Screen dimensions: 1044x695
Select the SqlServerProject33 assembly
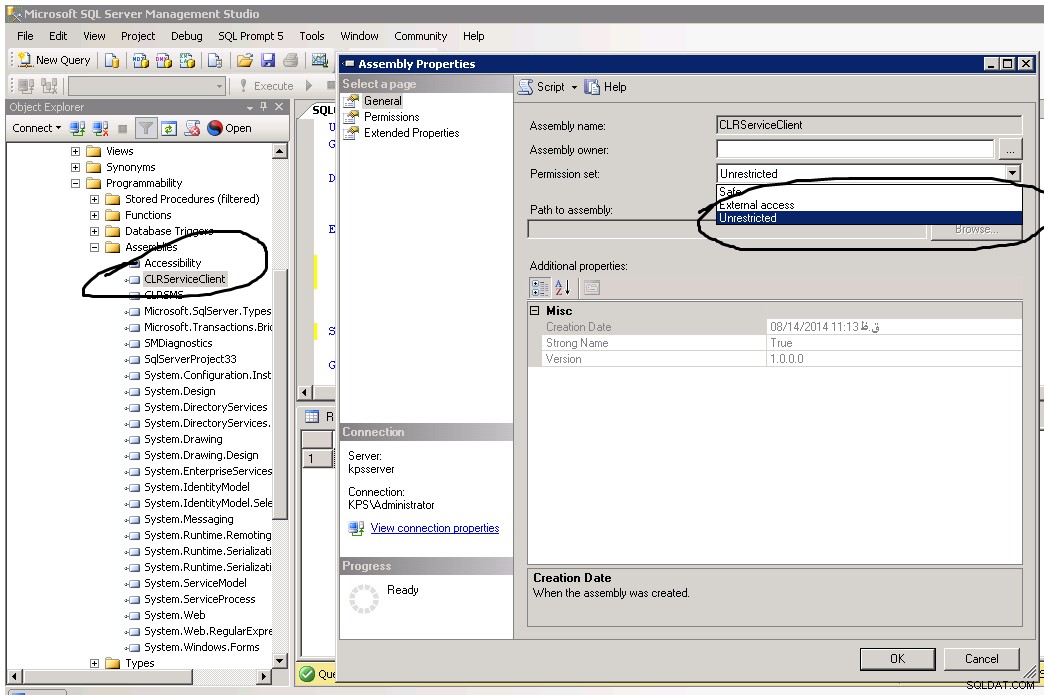(x=190, y=359)
